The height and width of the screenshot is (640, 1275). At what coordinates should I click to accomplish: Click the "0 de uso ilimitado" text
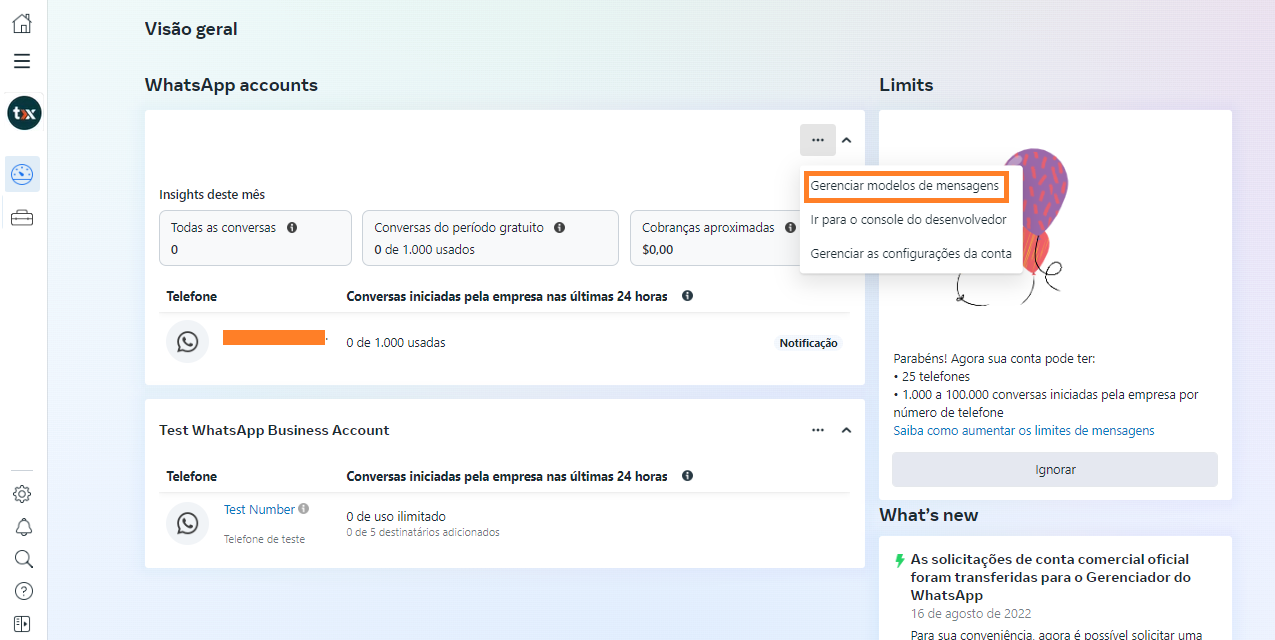[x=396, y=516]
